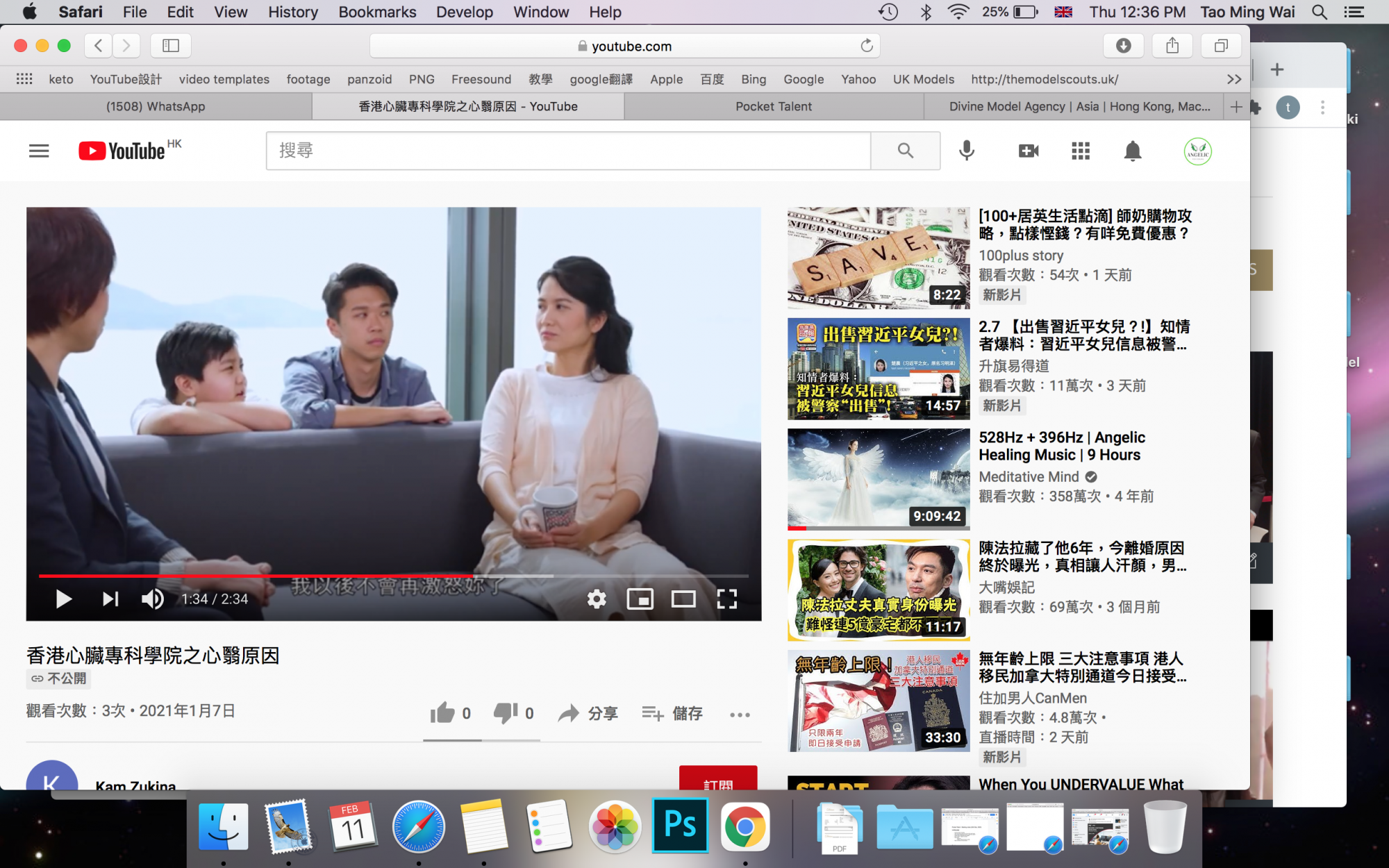Screen dimensions: 1389x868
Task: Start voice search with microphone
Action: (966, 151)
